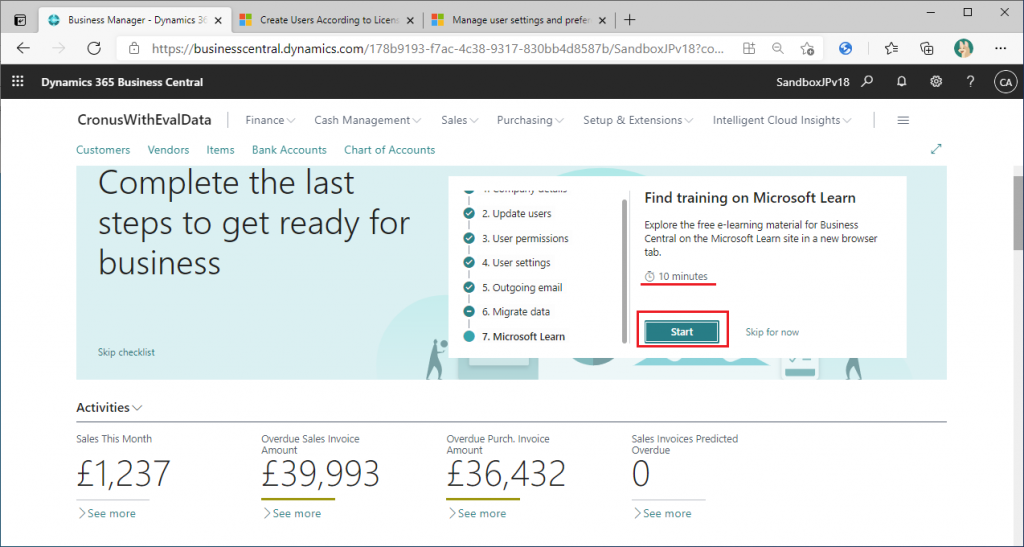Image resolution: width=1024 pixels, height=547 pixels.
Task: Open the Customers link
Action: coord(103,149)
